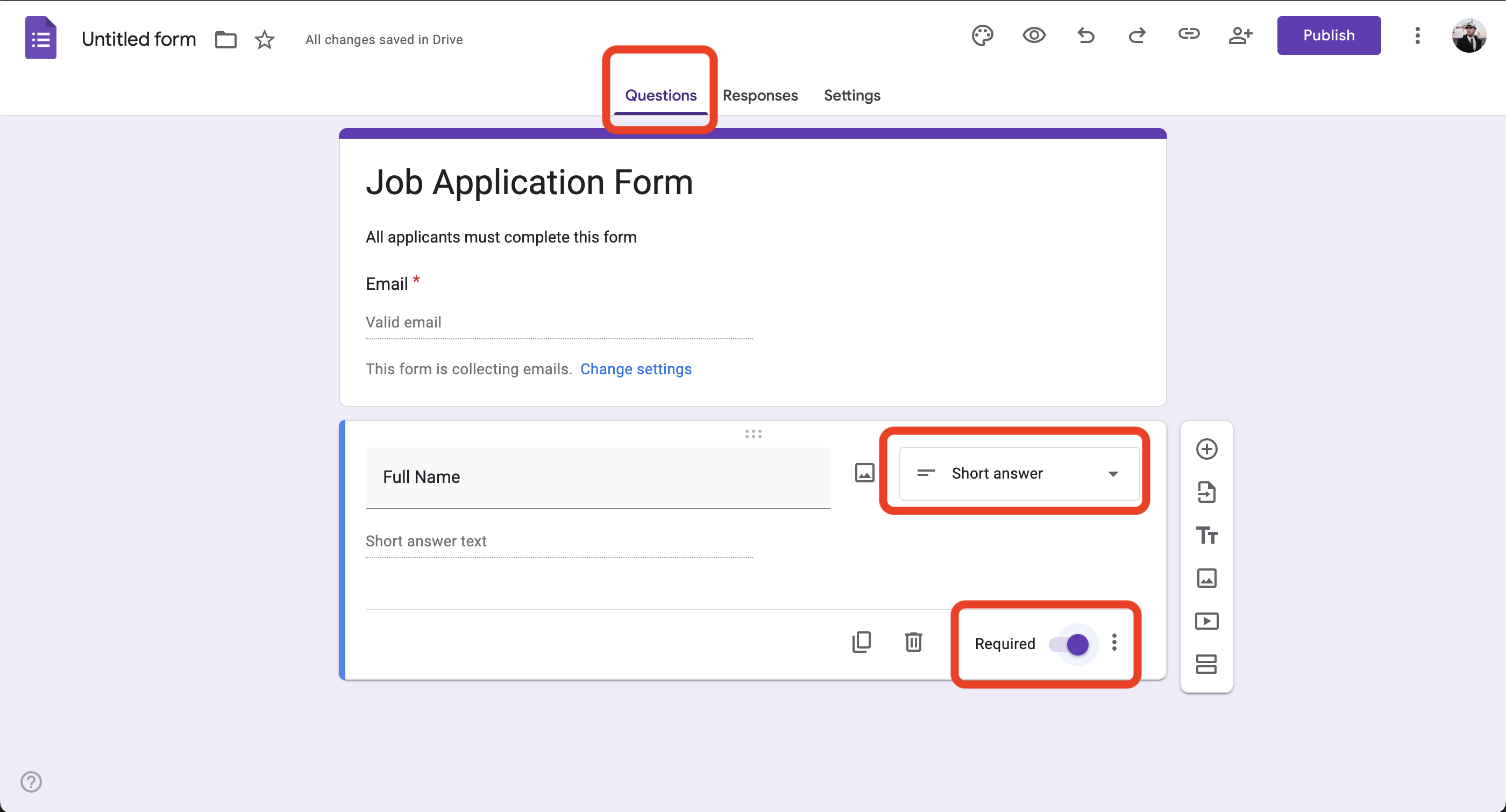The width and height of the screenshot is (1506, 812).
Task: Open question more options menu
Action: point(1114,643)
